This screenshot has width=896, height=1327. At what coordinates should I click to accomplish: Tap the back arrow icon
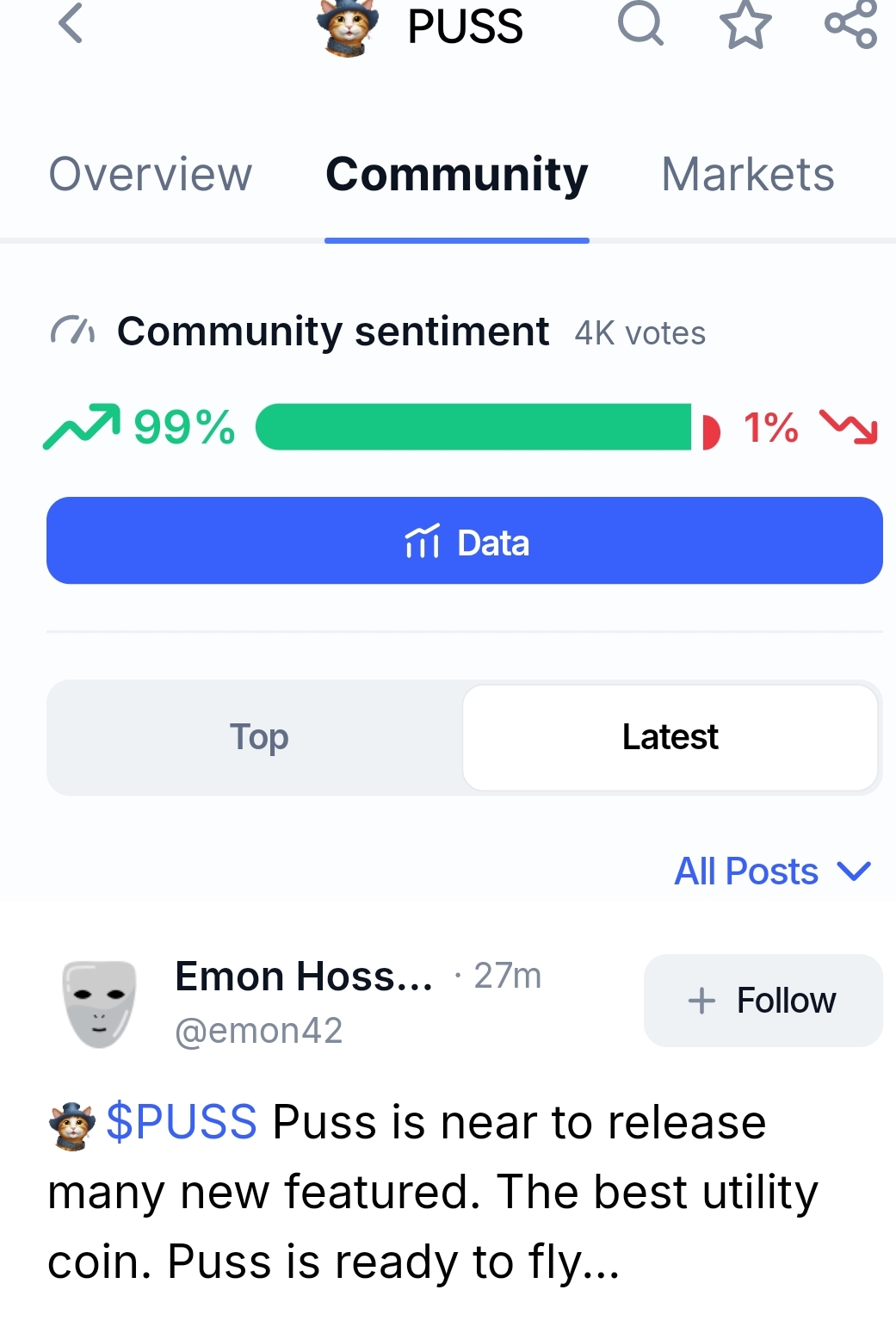click(x=71, y=23)
